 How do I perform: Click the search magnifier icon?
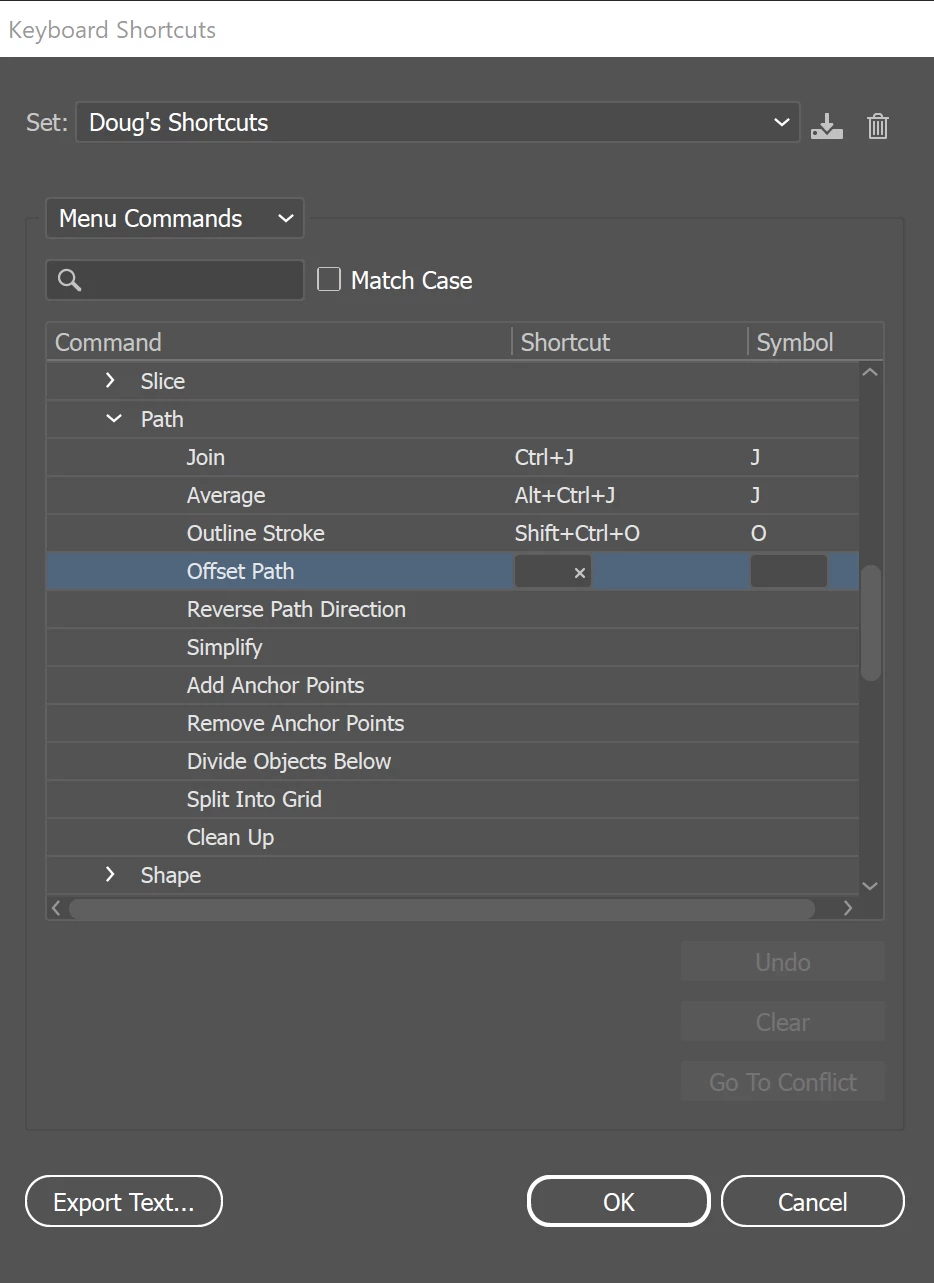[x=69, y=280]
